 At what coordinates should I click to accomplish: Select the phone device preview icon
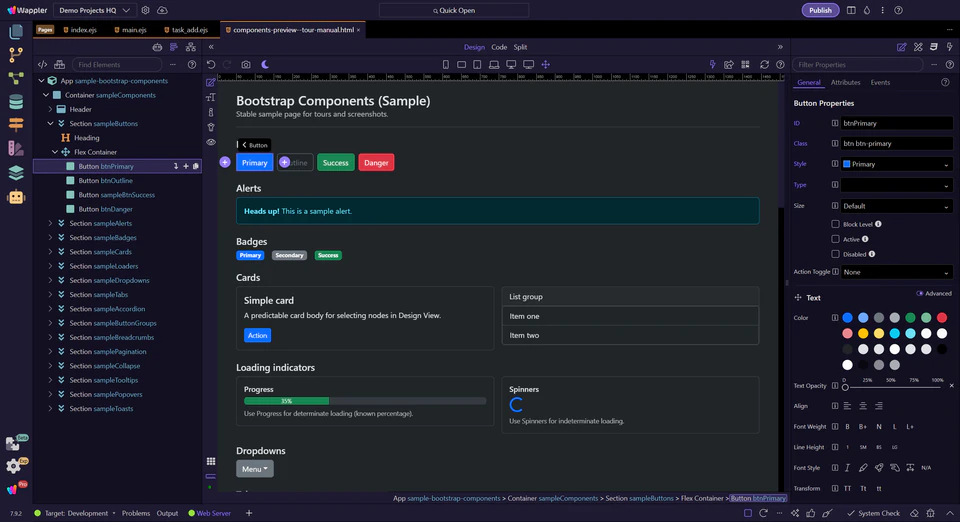point(446,64)
